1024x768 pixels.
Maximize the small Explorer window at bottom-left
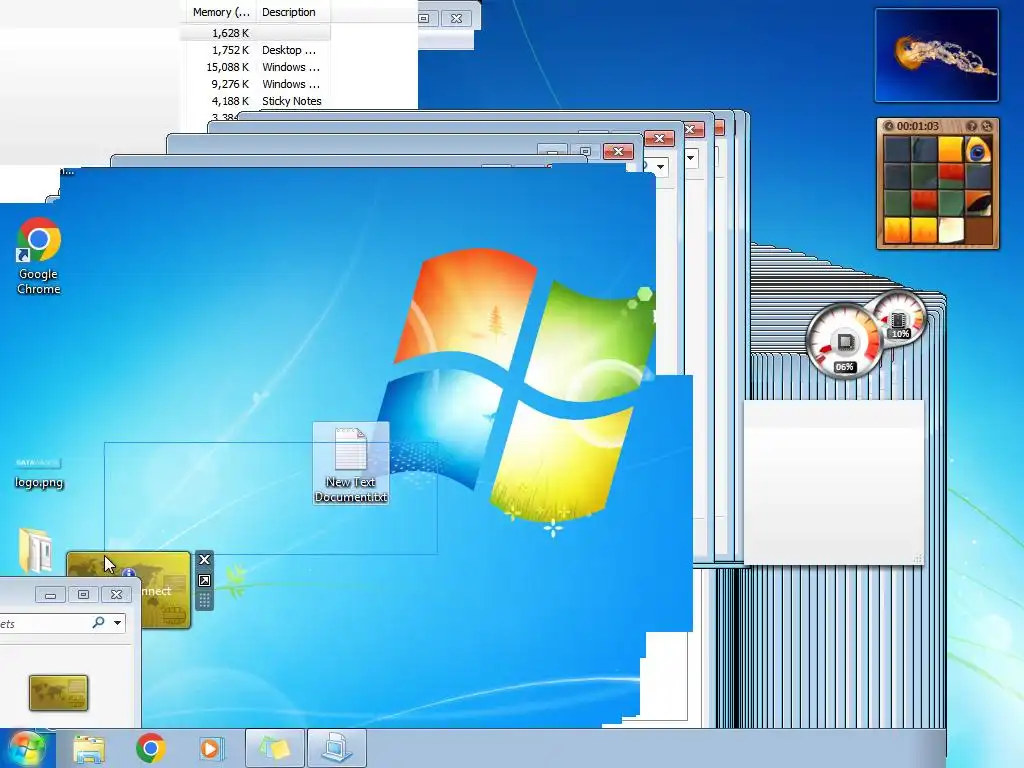83,594
